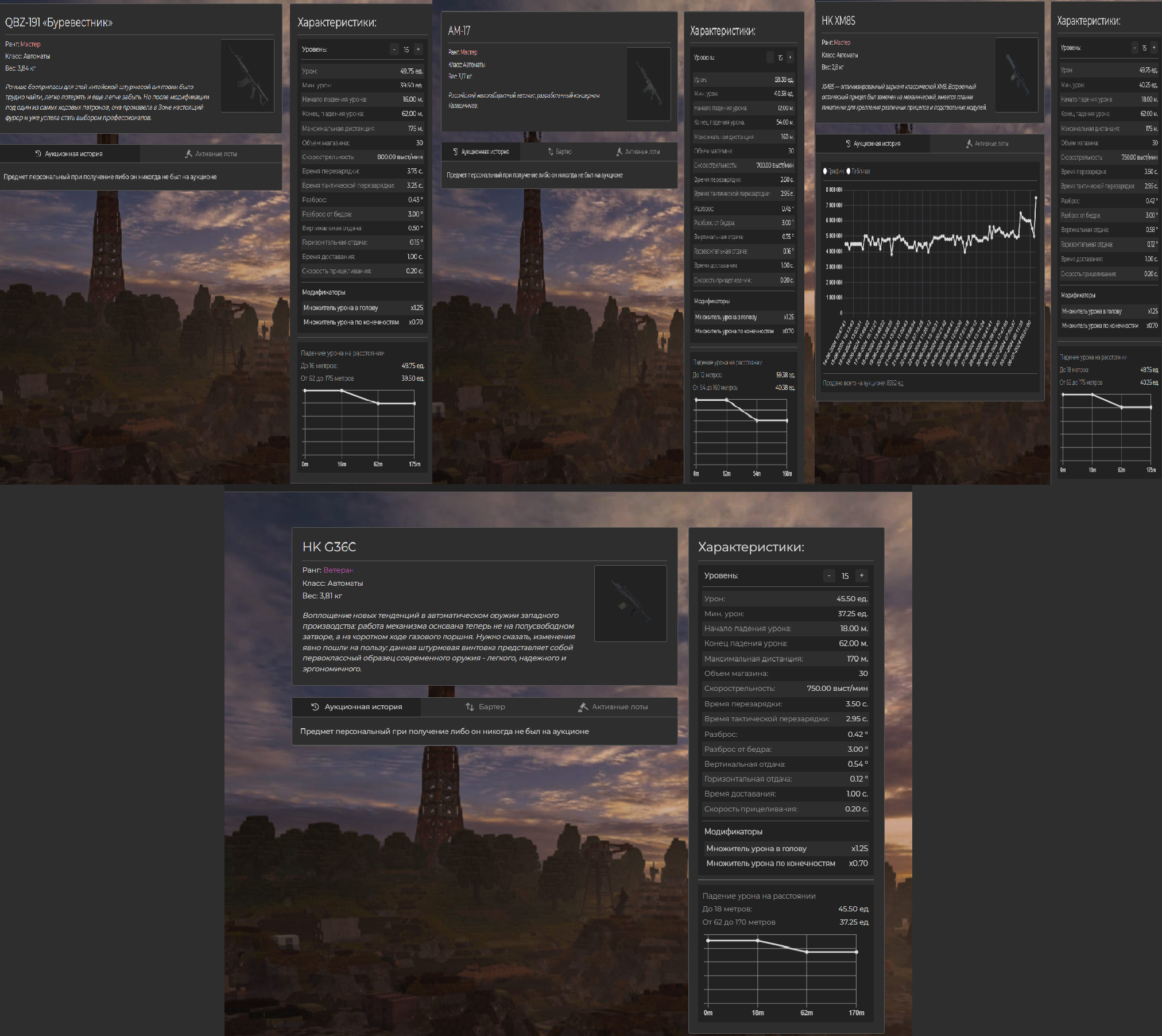Click 'Скорострельность: 750.00 выст/мин' row in G36C stats
This screenshot has height=1036, width=1162.
tap(785, 688)
